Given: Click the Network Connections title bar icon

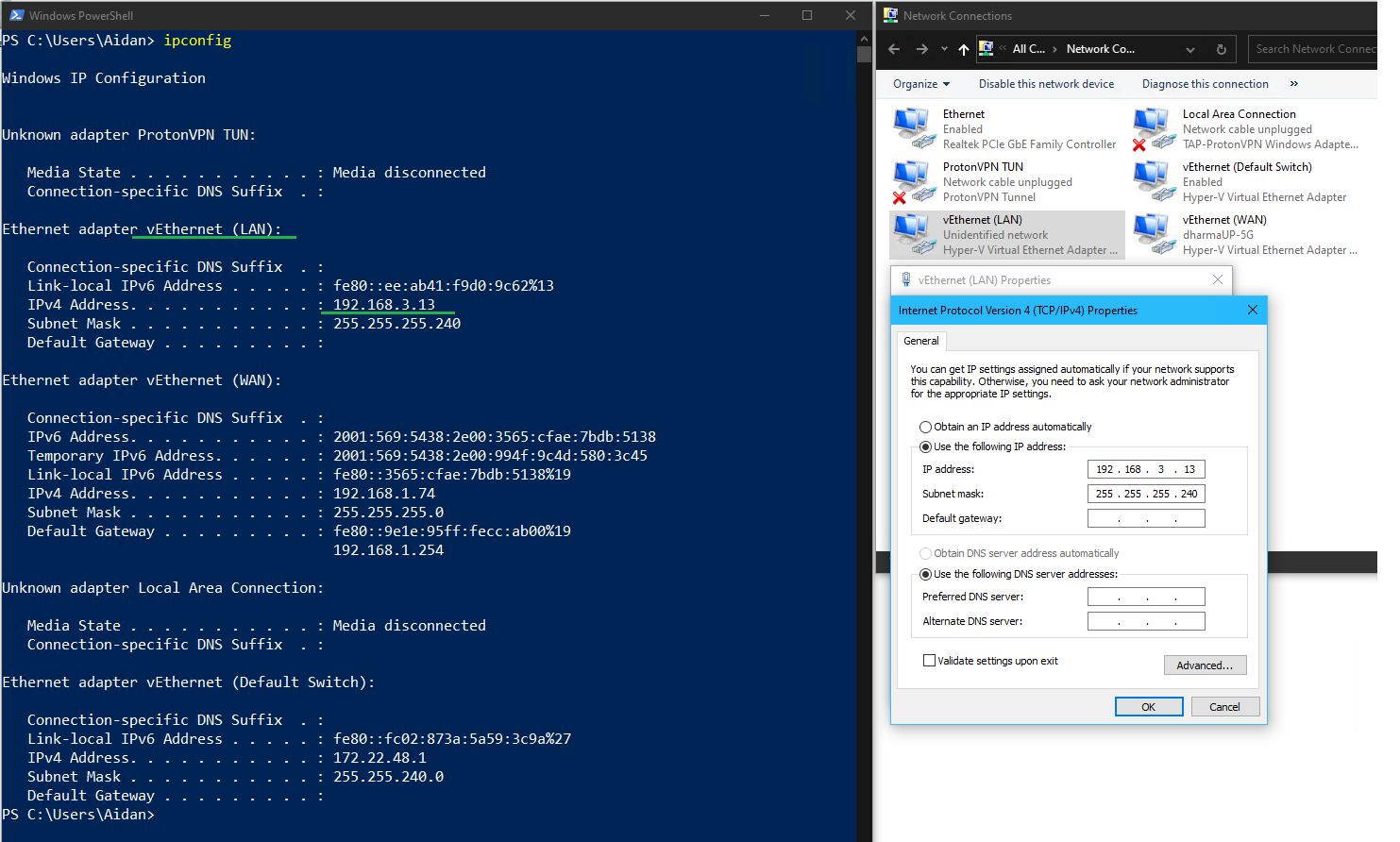Looking at the screenshot, I should [890, 15].
